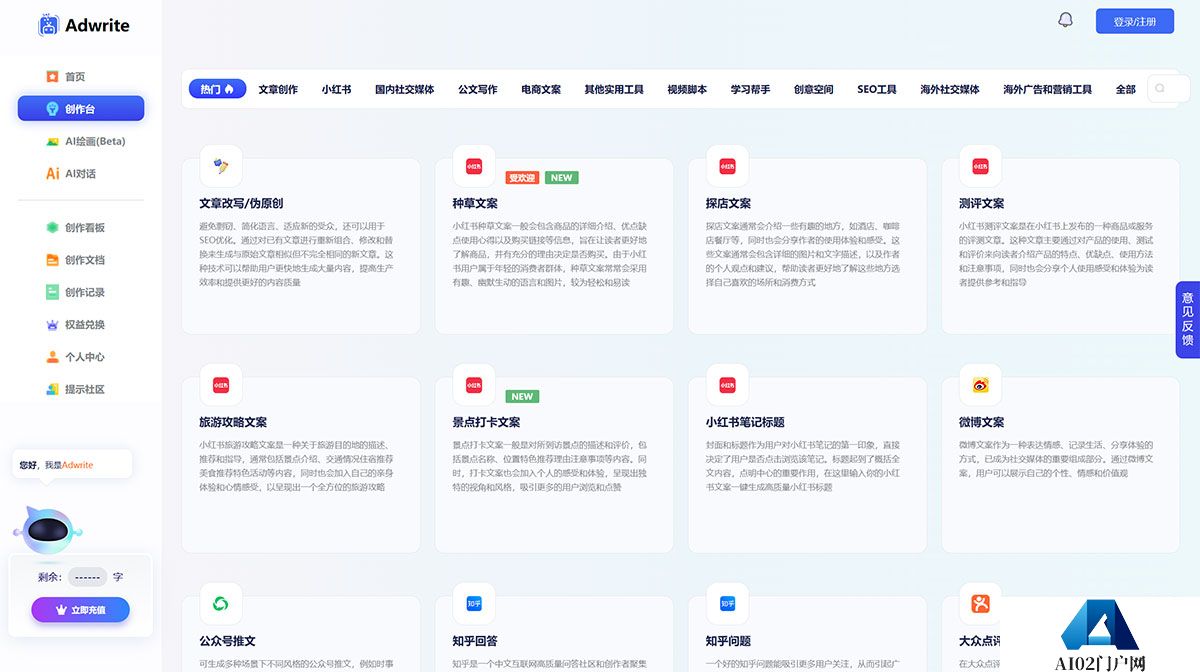Click the AI对话 icon in sidebar

pos(52,173)
